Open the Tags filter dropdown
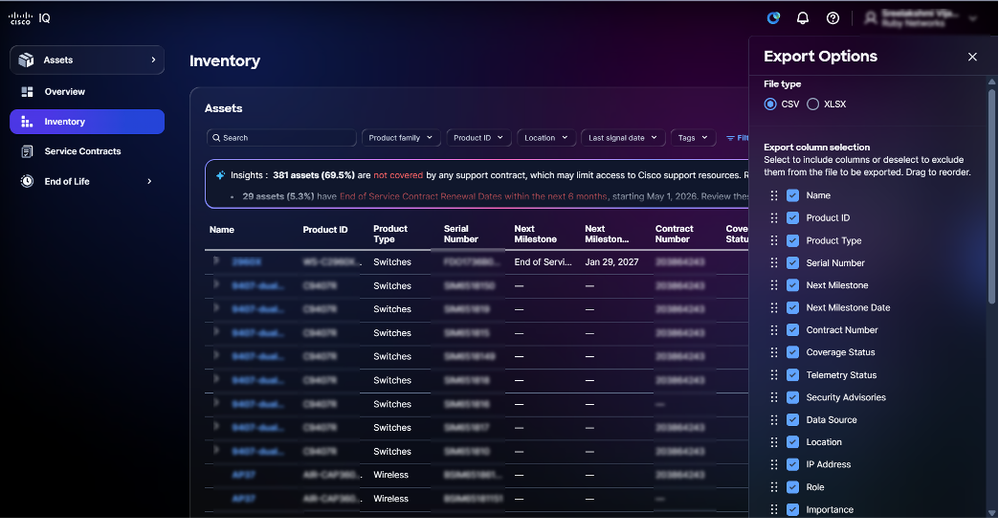 coord(693,138)
